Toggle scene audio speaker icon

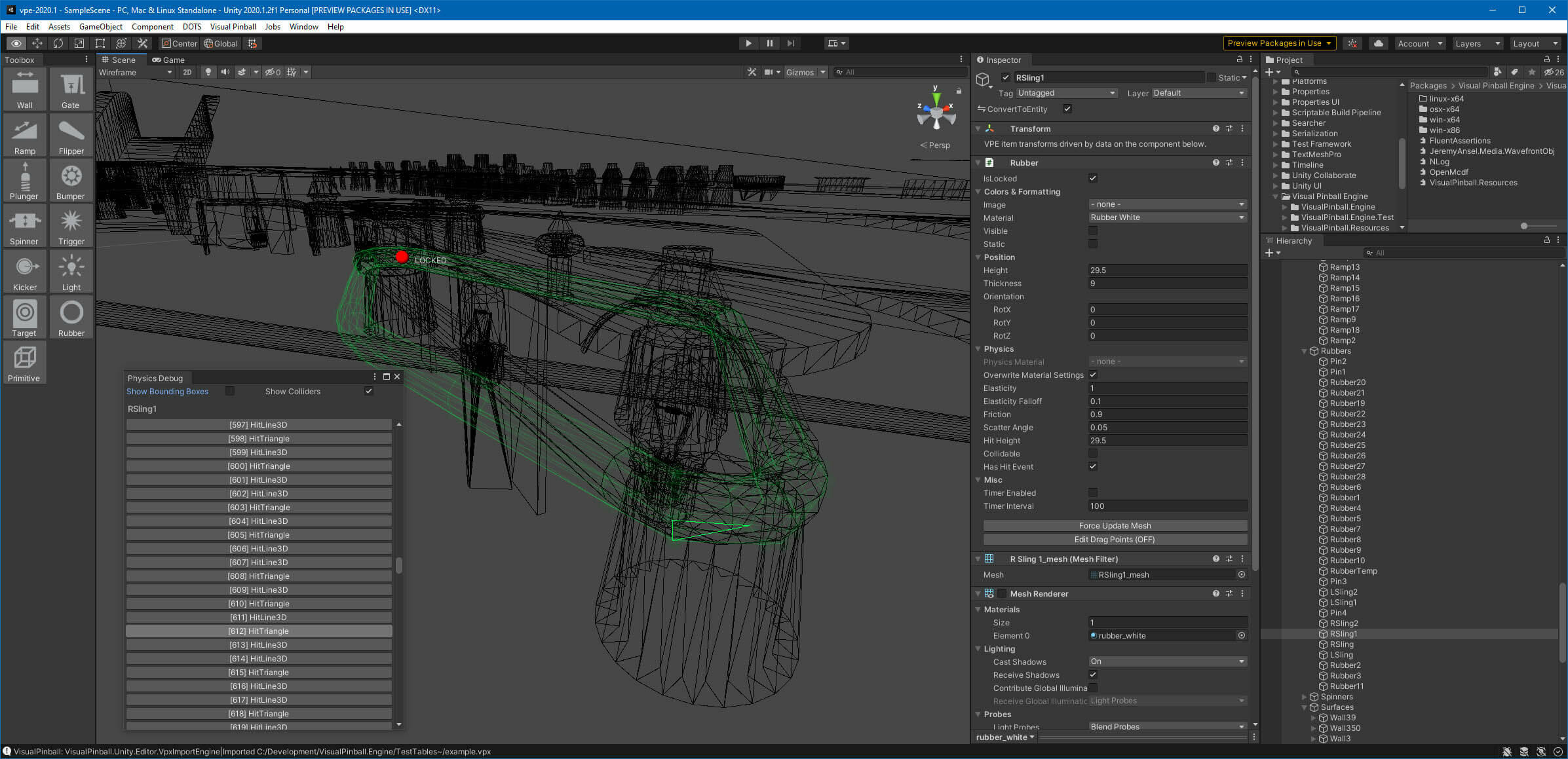coord(225,72)
